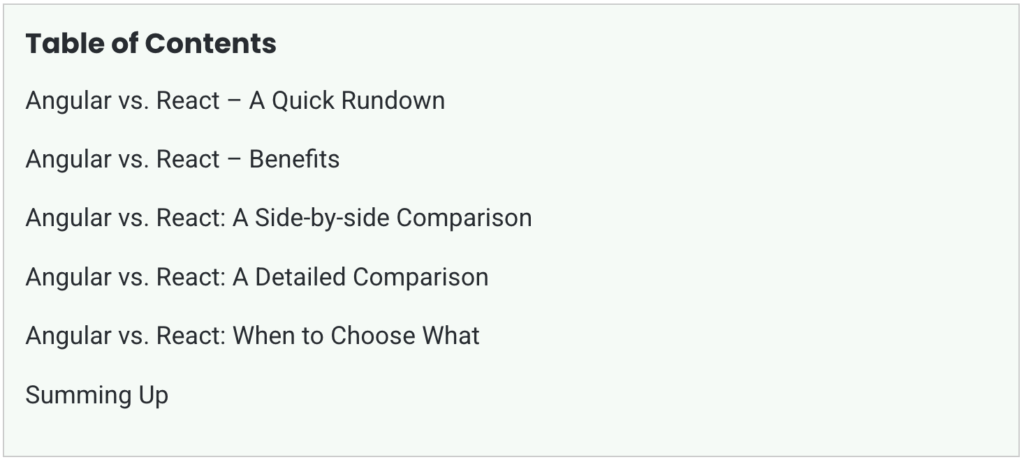Select the first table of contents entry
This screenshot has width=1024, height=462.
click(x=235, y=101)
